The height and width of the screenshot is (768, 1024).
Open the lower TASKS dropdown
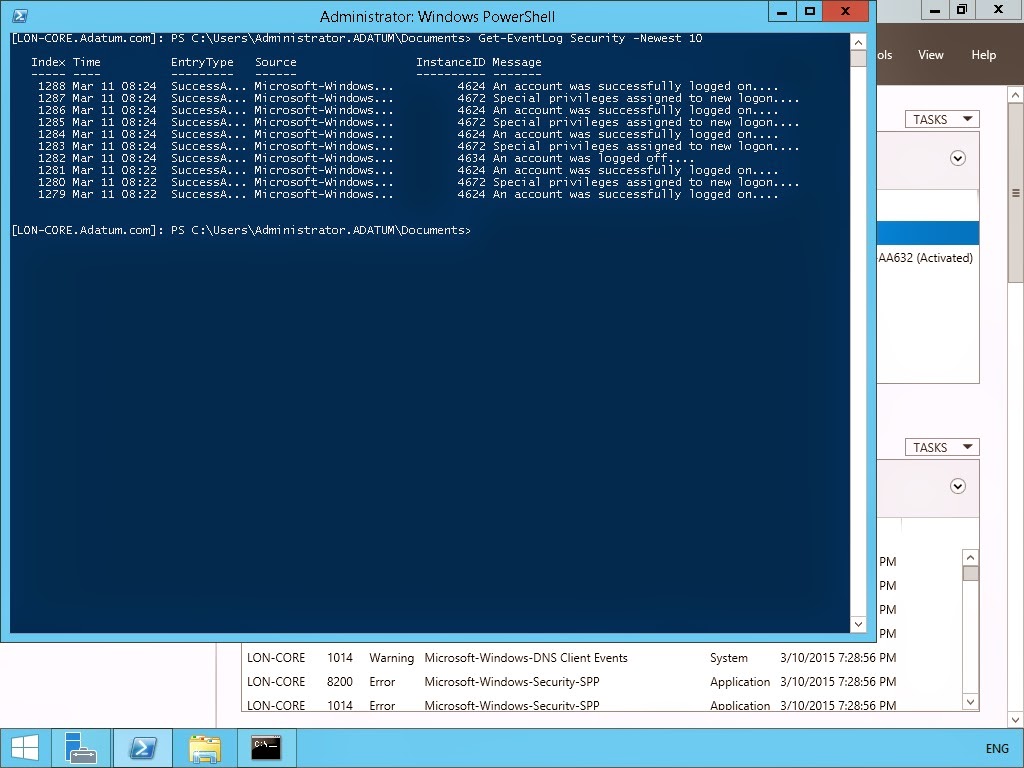pos(940,446)
